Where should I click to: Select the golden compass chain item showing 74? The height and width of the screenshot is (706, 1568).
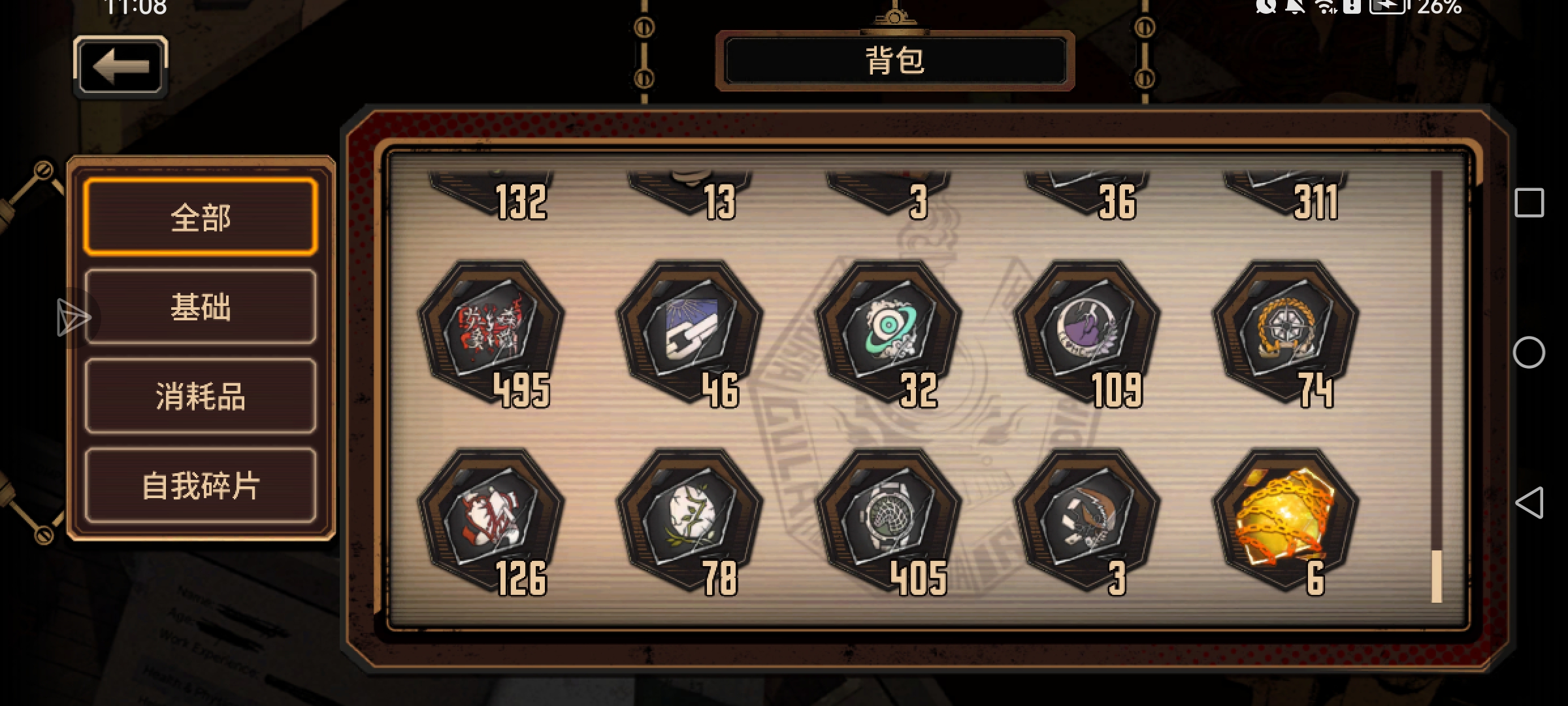coord(1286,333)
